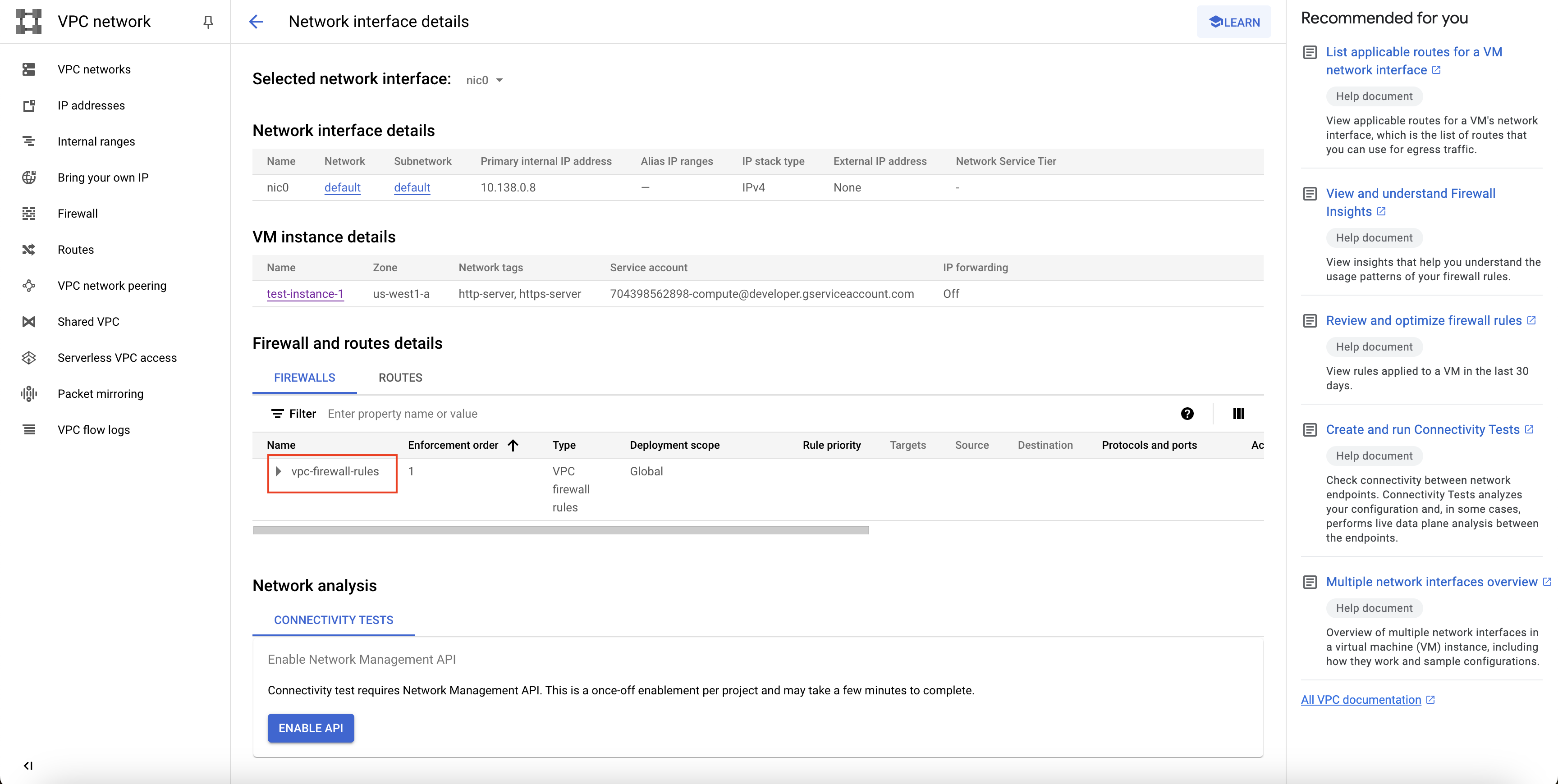
Task: Open Firewall menu item
Action: tap(78, 214)
